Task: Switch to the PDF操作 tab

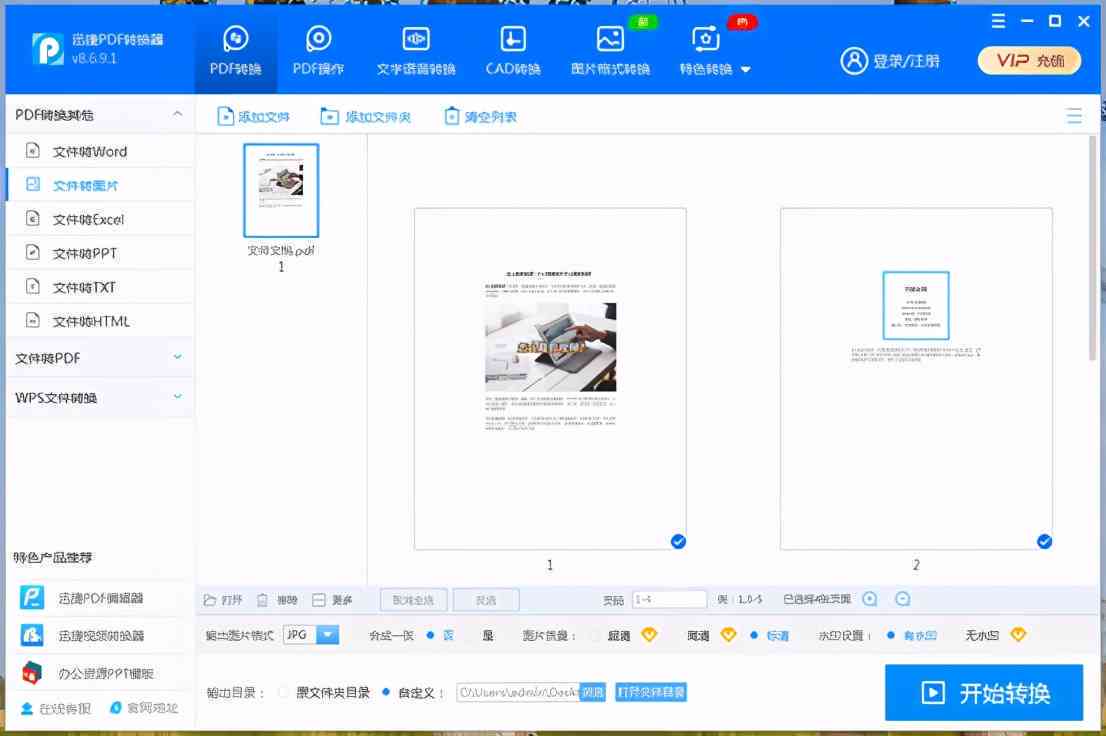Action: (318, 51)
